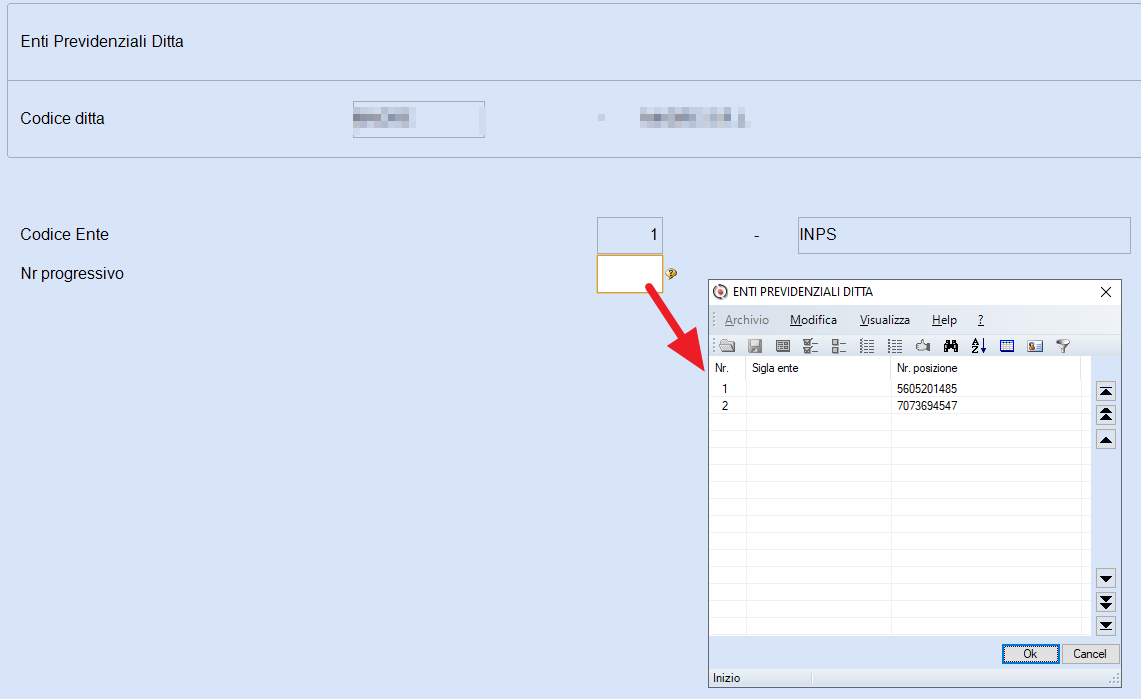The height and width of the screenshot is (699, 1141).
Task: Jump to first record with top arrow
Action: click(x=1106, y=391)
